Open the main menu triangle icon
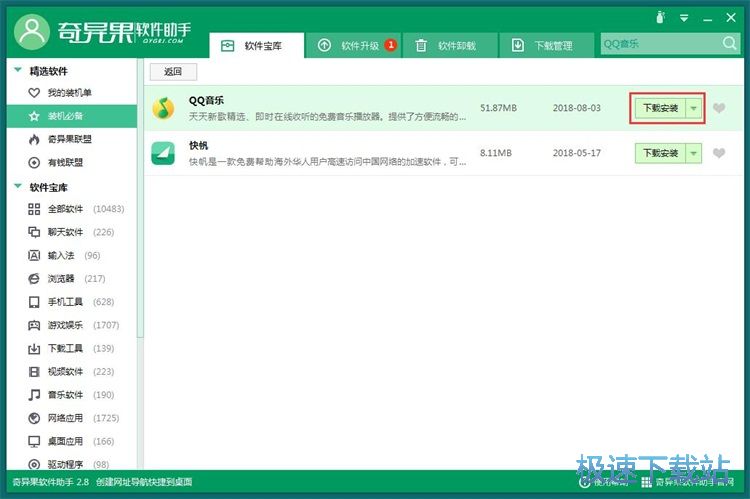This screenshot has height=499, width=750. tap(684, 18)
